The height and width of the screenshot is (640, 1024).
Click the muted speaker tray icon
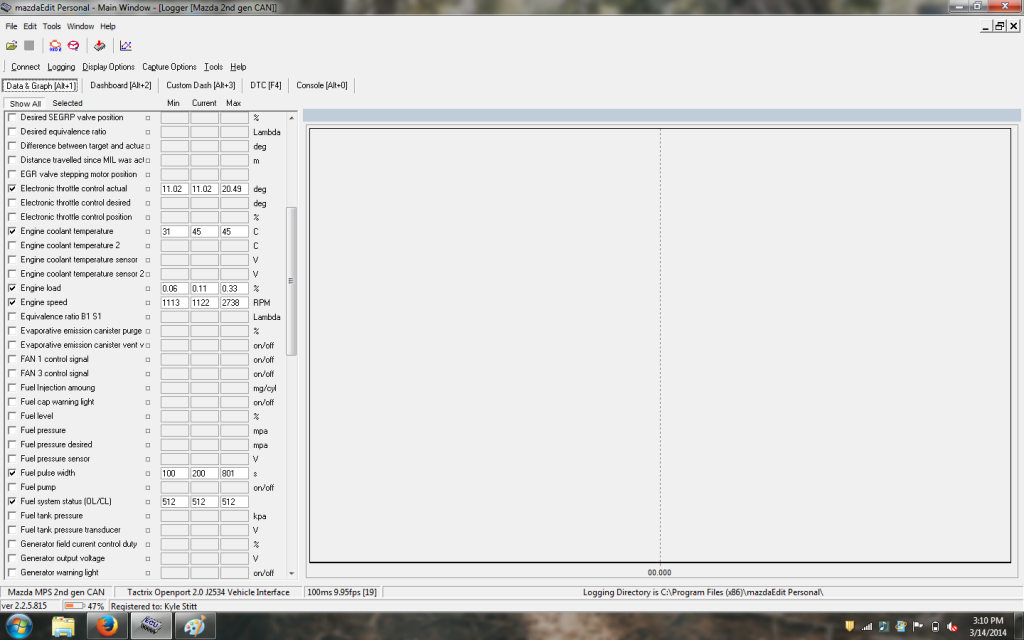952,626
